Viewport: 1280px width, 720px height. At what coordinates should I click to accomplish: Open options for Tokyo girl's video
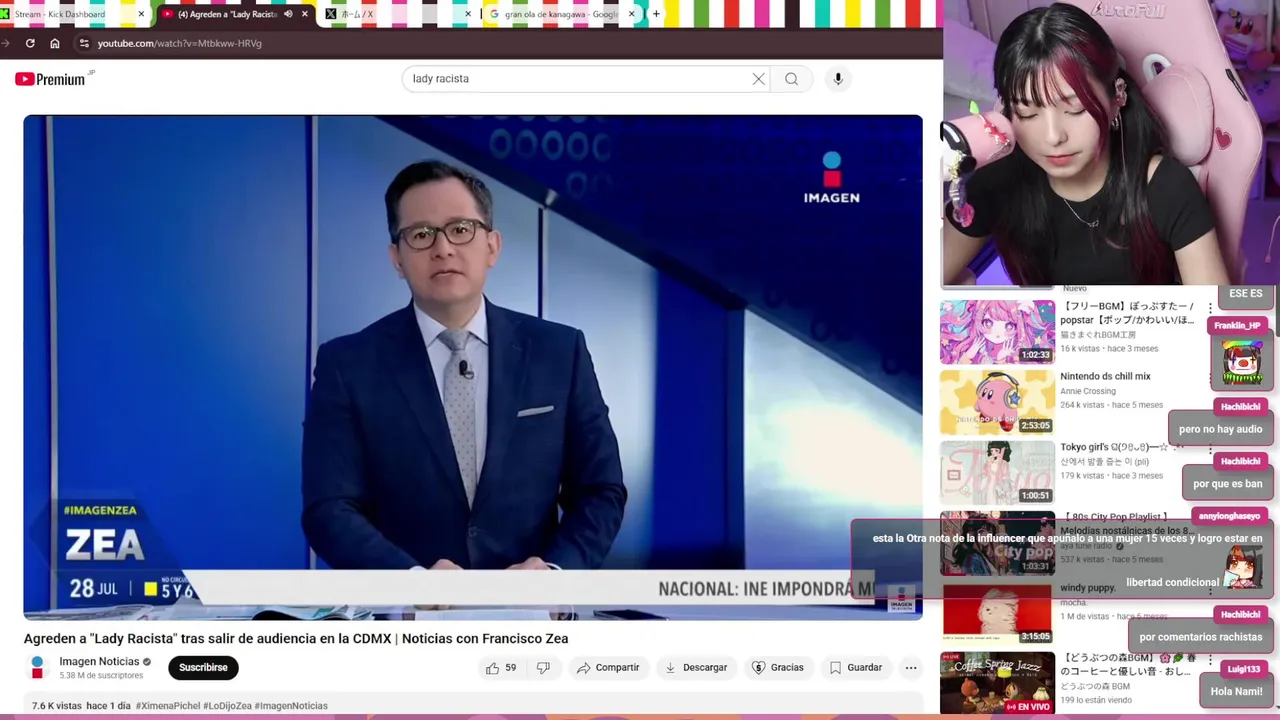1209,448
